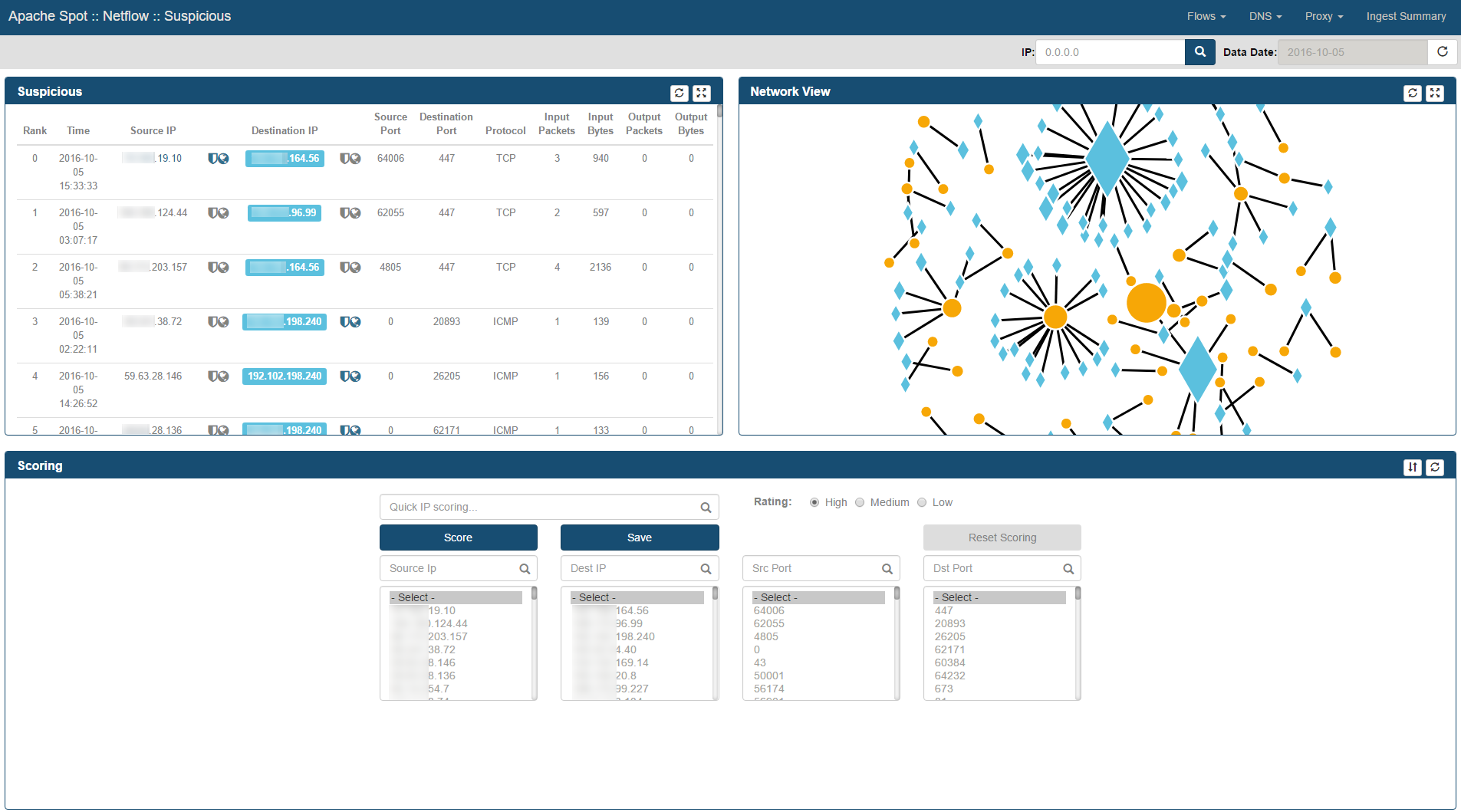
Task: Refresh the Network View panel
Action: click(1412, 93)
